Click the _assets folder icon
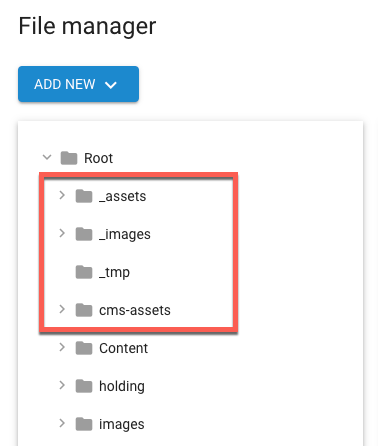 tap(84, 196)
